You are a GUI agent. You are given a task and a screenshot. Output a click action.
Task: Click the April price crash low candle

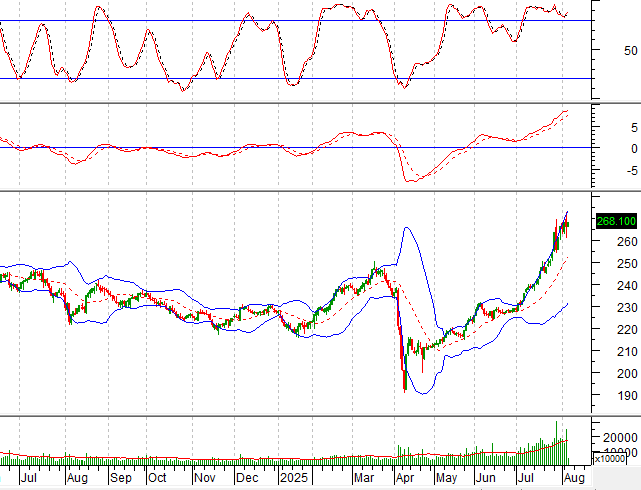(404, 388)
